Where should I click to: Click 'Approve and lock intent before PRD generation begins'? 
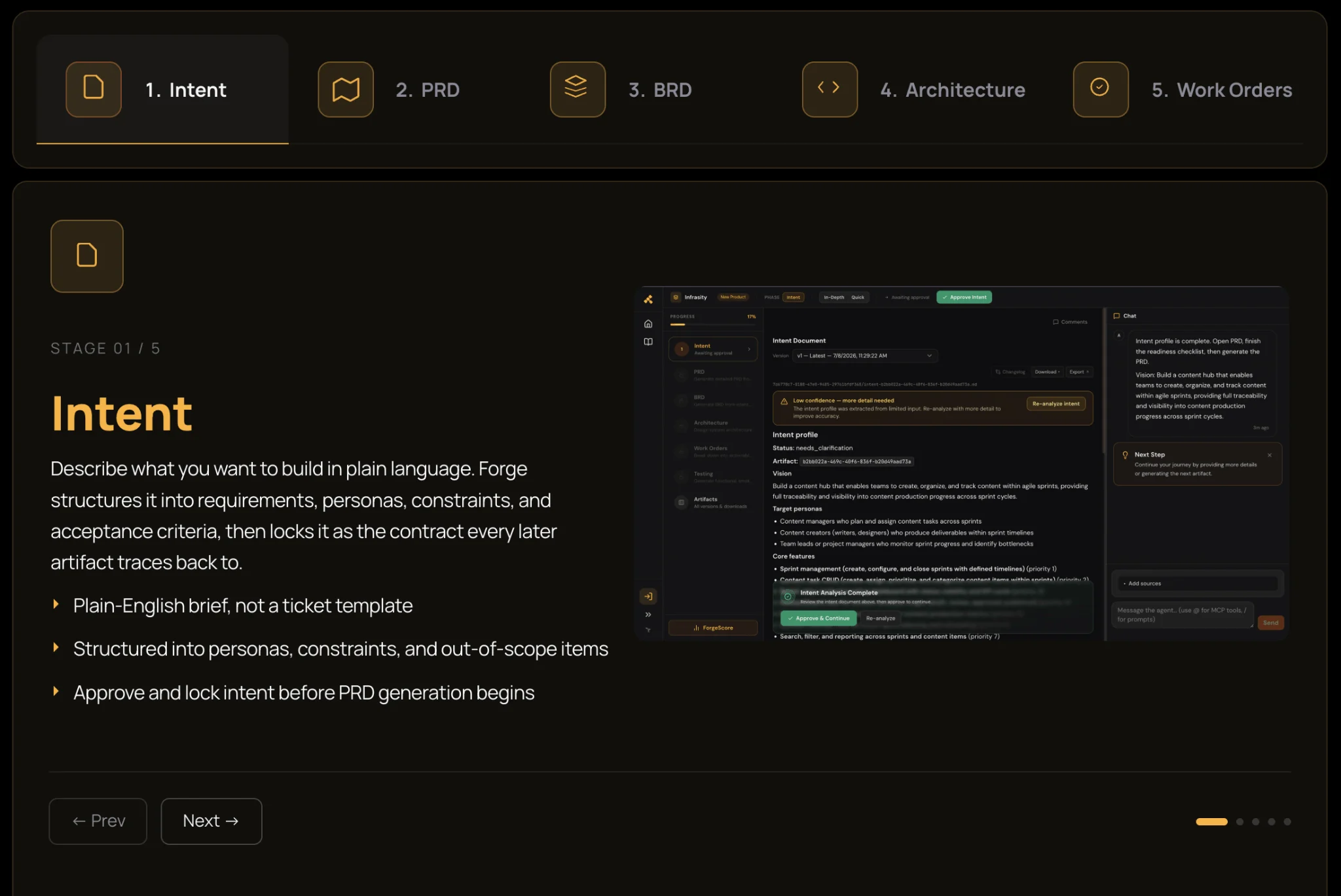click(304, 692)
